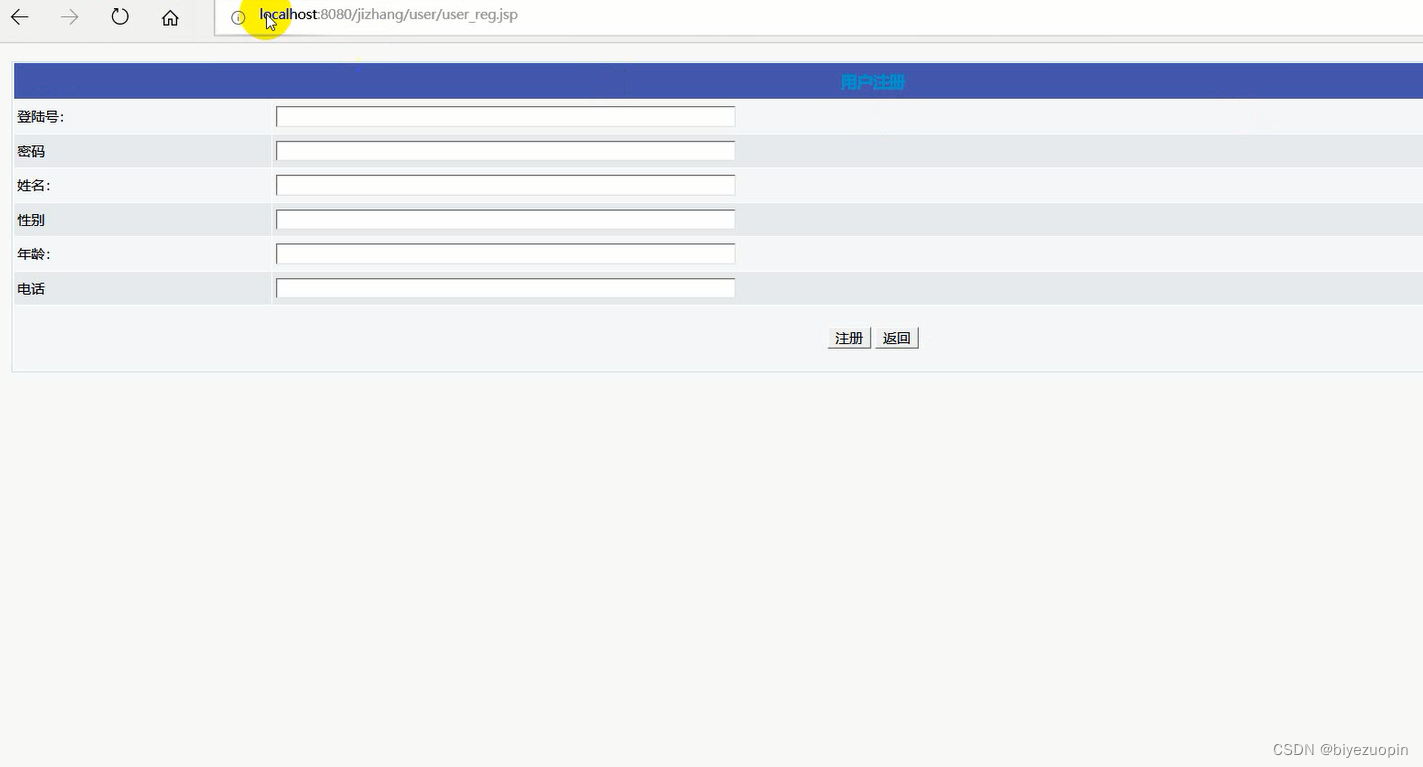This screenshot has height=767, width=1423.
Task: Click the 用户注册 header title
Action: 872,82
